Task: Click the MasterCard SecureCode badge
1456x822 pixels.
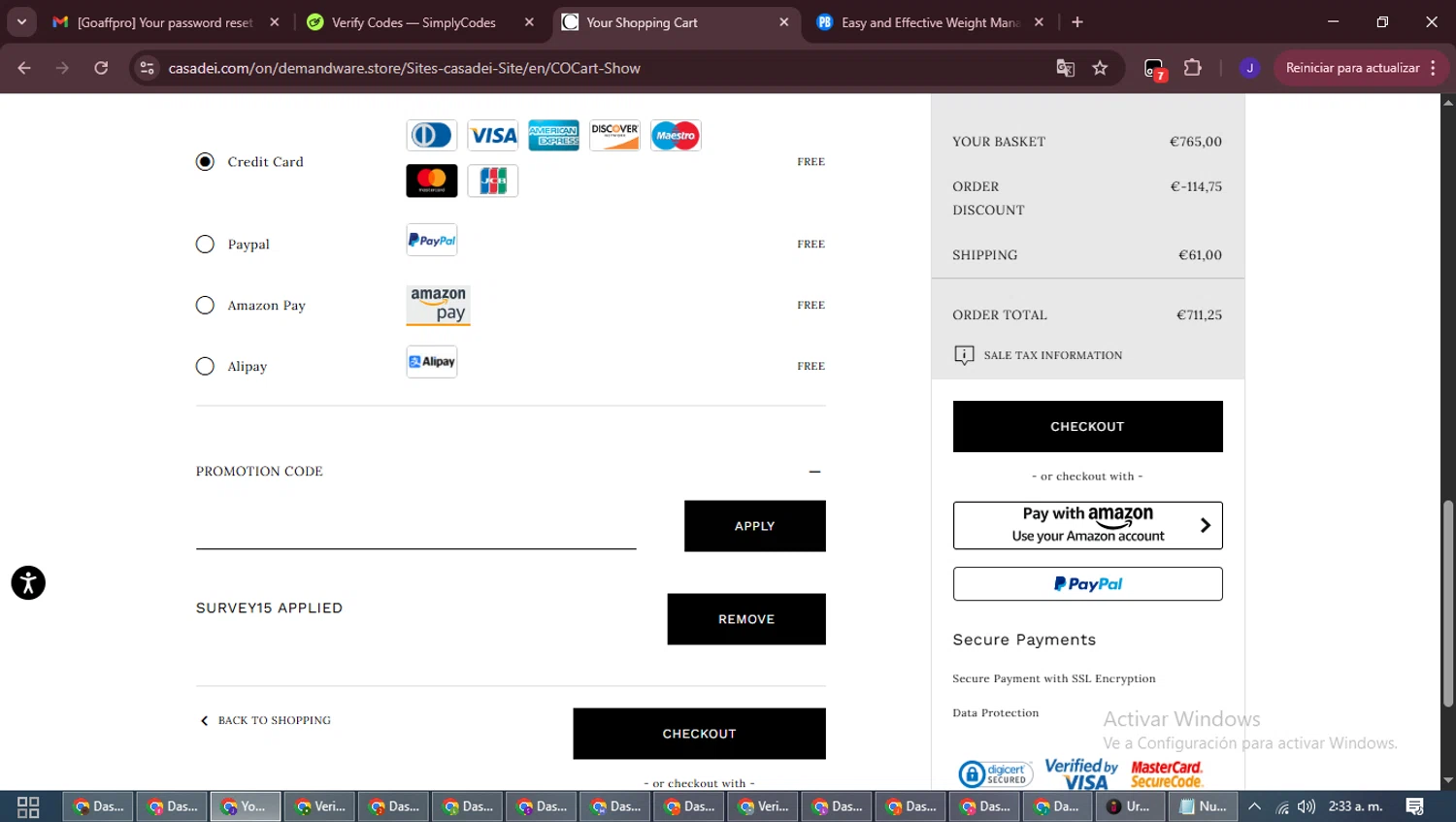Action: (x=1167, y=773)
